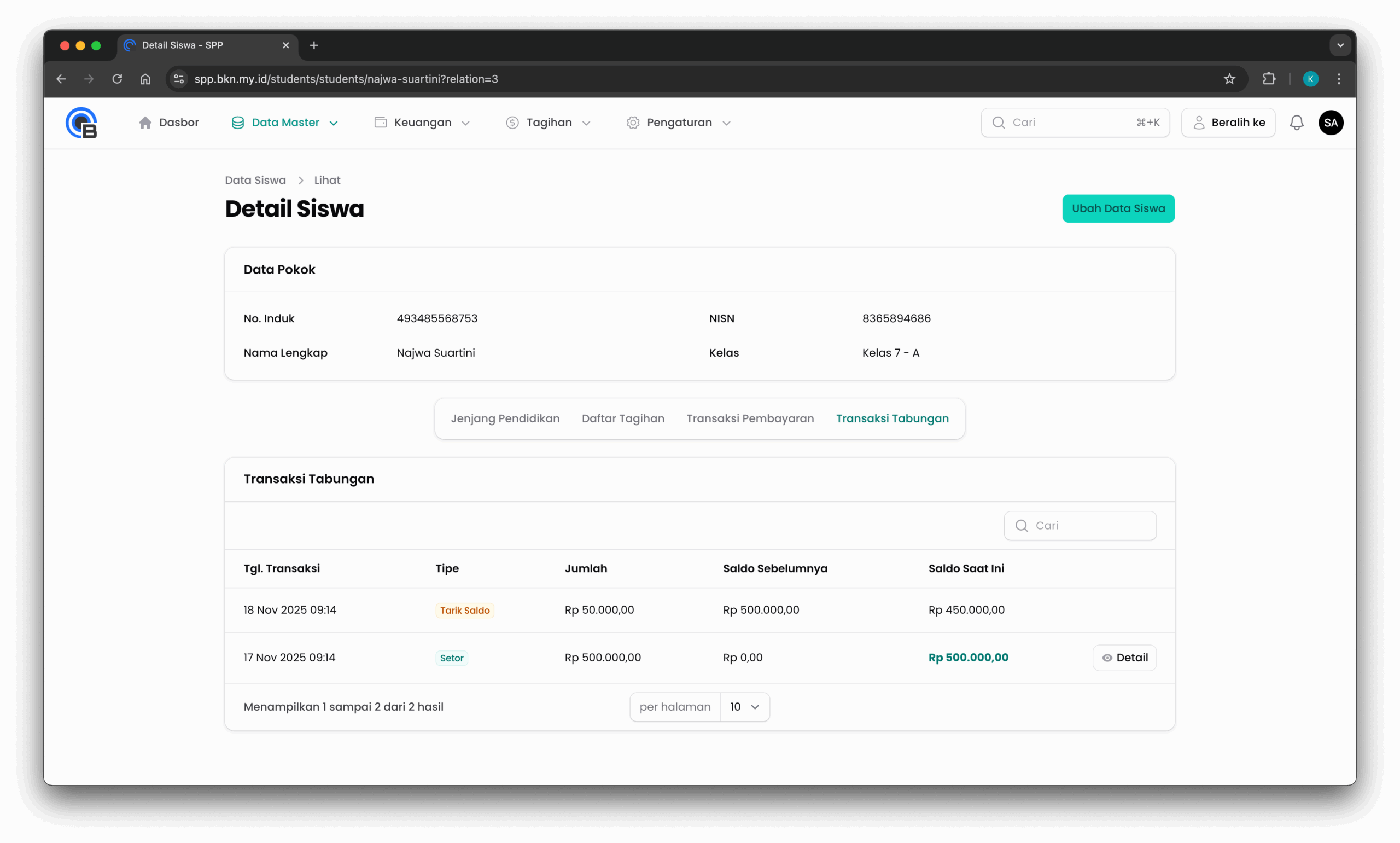Click the SPP app logo
Screen dimensions: 1400x843
[81, 123]
